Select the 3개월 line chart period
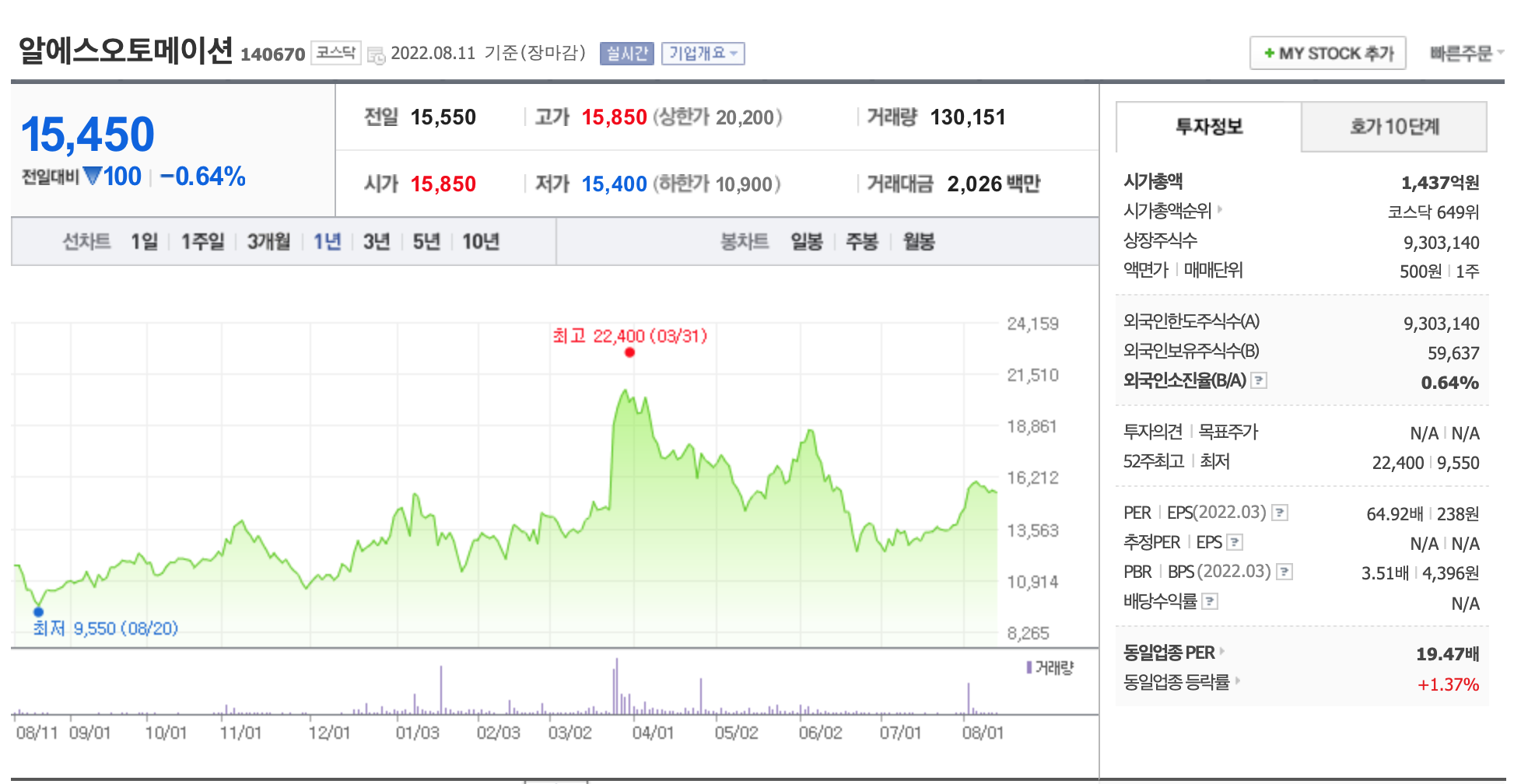The image size is (1514, 784). 268,241
